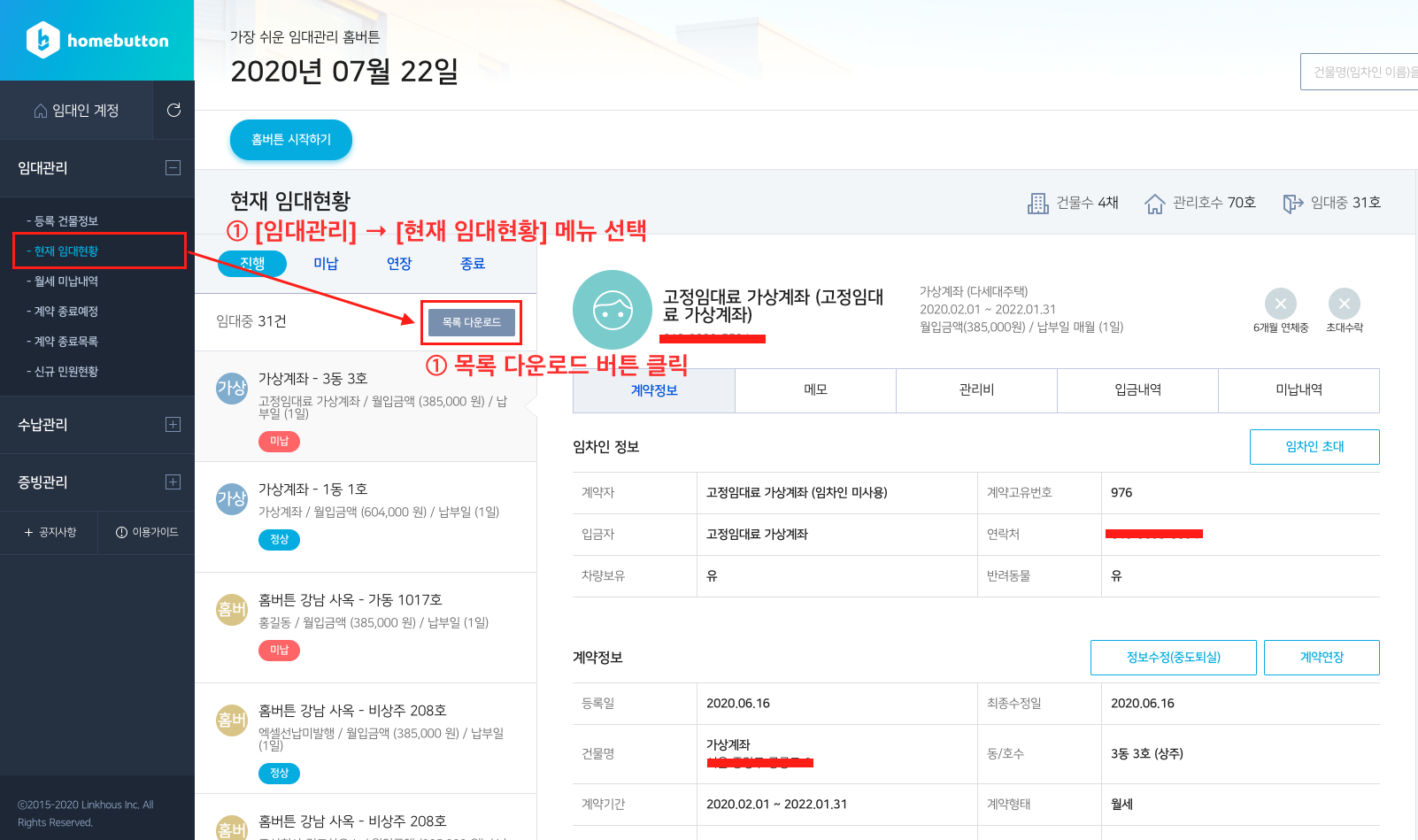Go to 계약 종료예정 menu

(63, 312)
